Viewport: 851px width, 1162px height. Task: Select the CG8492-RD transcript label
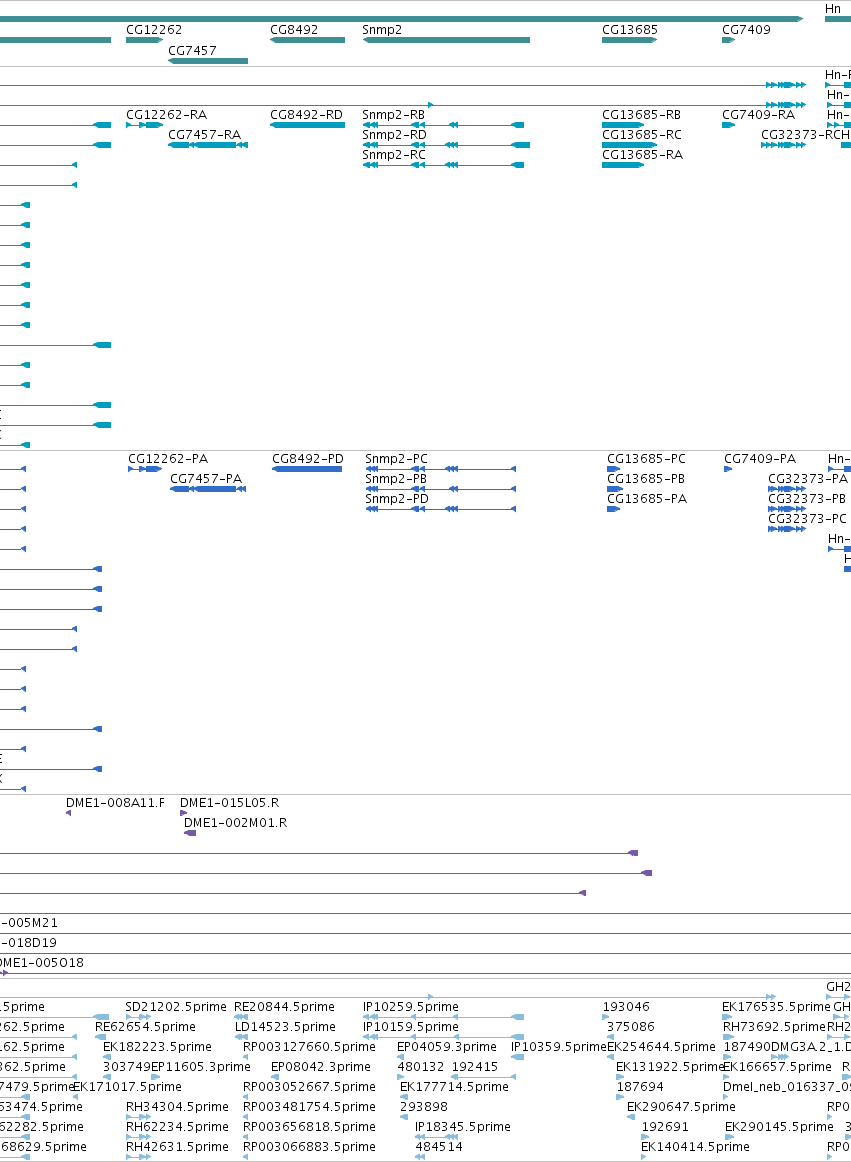point(306,115)
